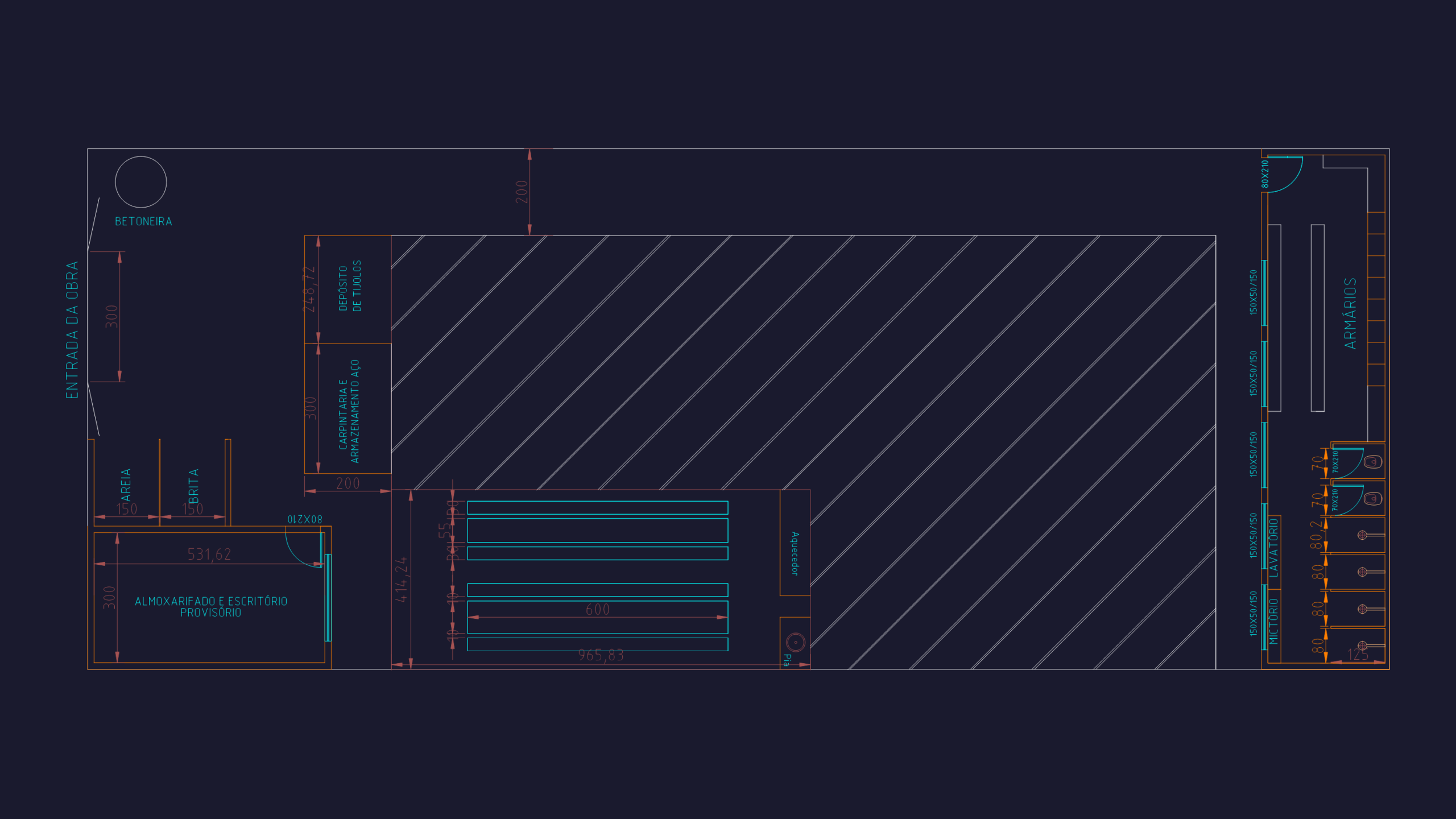Click ALMOXARIFADO E ESCRITÓRIO PROVISÓRIO label
The width and height of the screenshot is (1456, 819).
click(x=211, y=607)
